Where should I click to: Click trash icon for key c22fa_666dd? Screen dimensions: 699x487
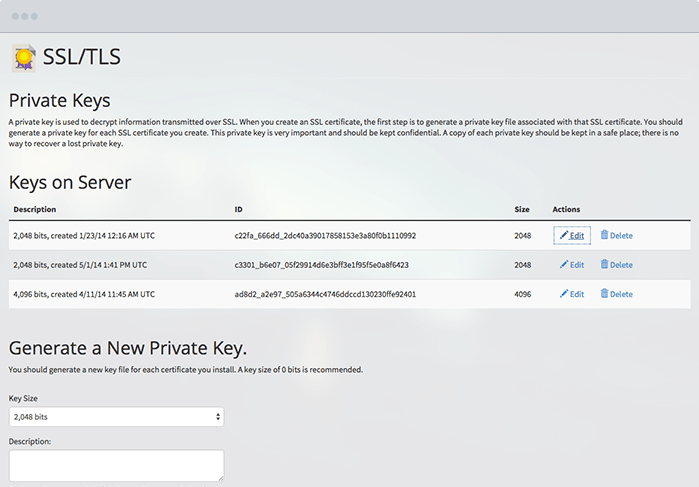604,236
